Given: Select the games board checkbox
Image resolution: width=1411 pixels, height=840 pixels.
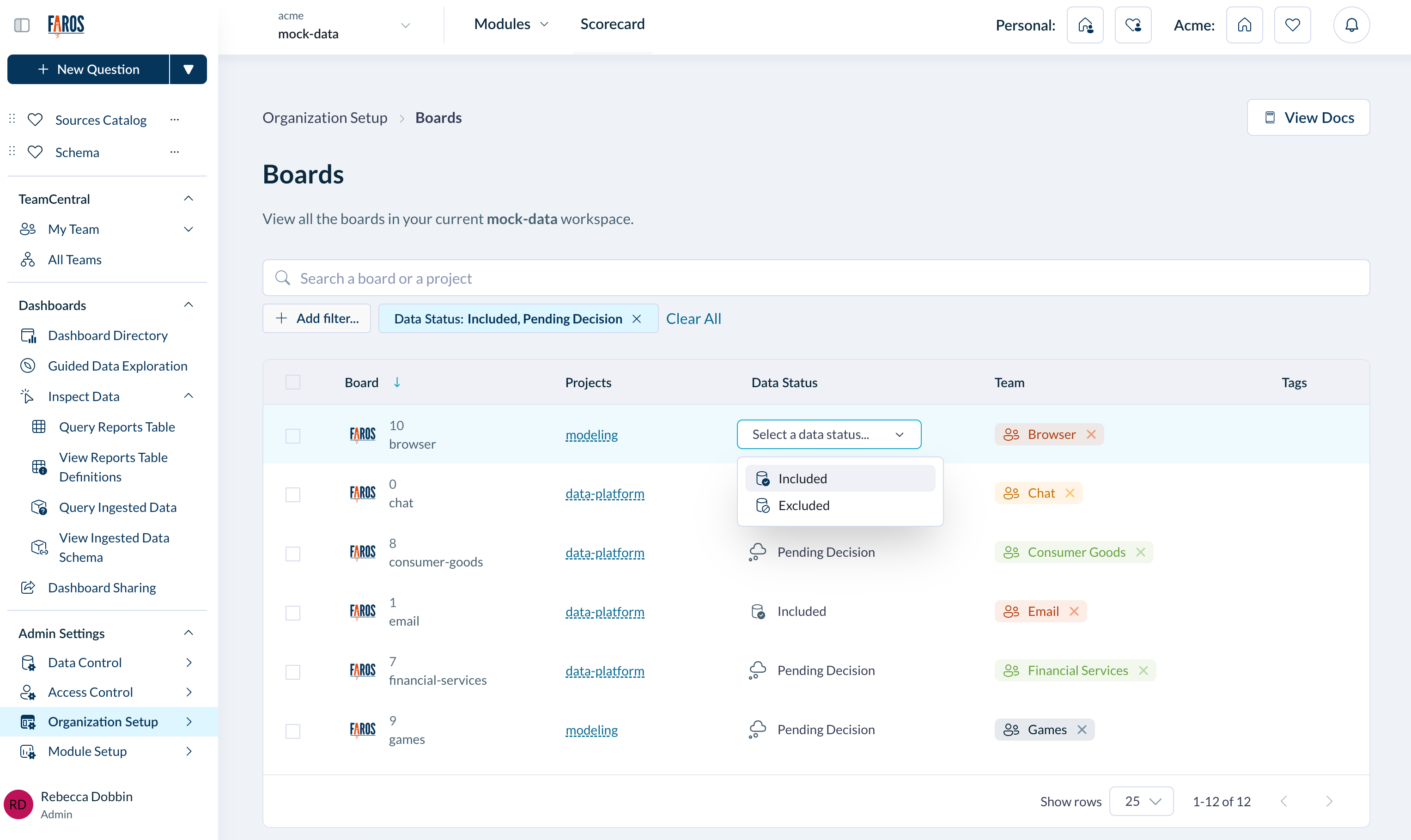Looking at the screenshot, I should (292, 731).
